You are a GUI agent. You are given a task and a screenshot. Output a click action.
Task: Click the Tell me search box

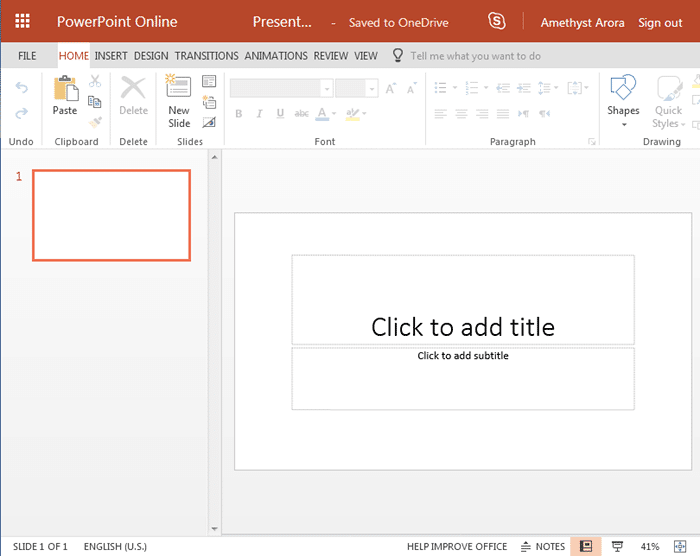475,56
